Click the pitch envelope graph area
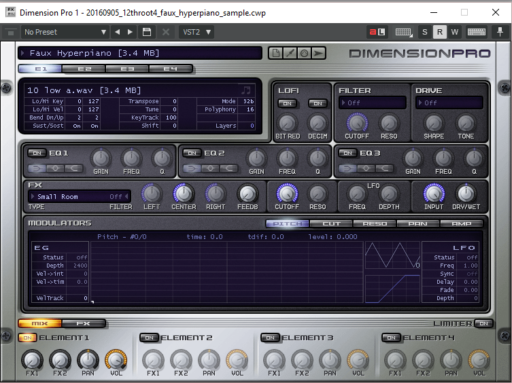Image resolution: width=512 pixels, height=383 pixels. click(x=227, y=272)
